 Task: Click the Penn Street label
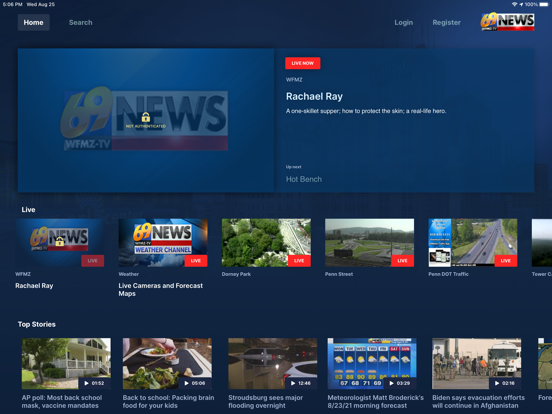tap(339, 274)
